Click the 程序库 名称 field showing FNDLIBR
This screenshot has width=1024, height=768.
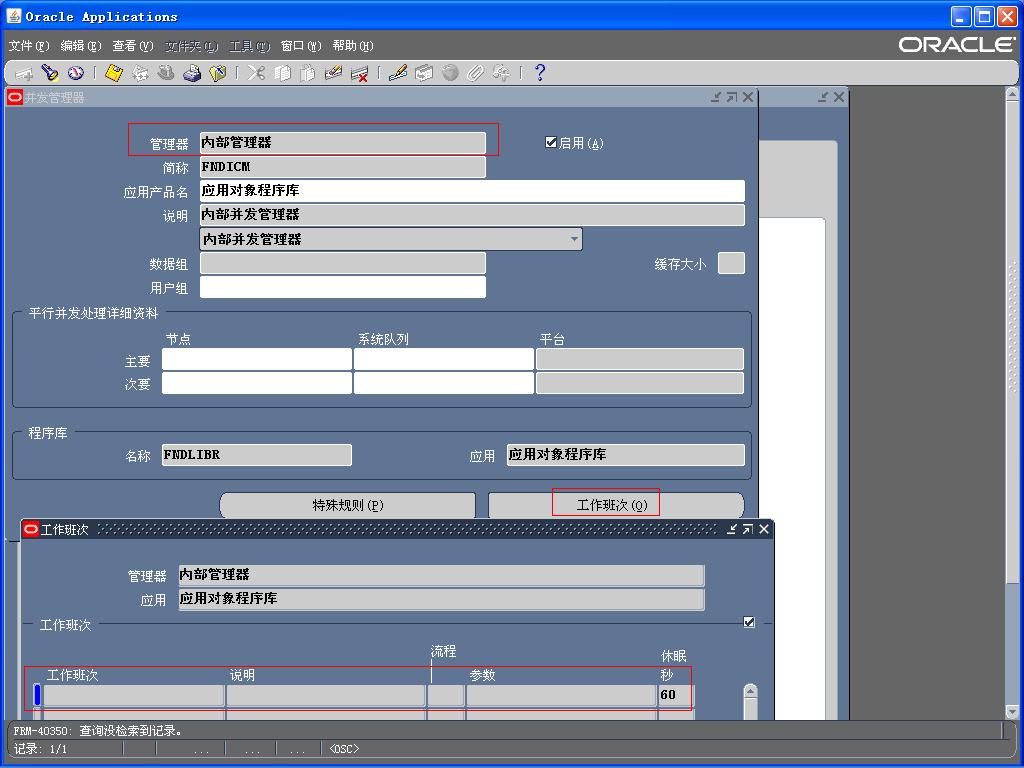pos(257,455)
